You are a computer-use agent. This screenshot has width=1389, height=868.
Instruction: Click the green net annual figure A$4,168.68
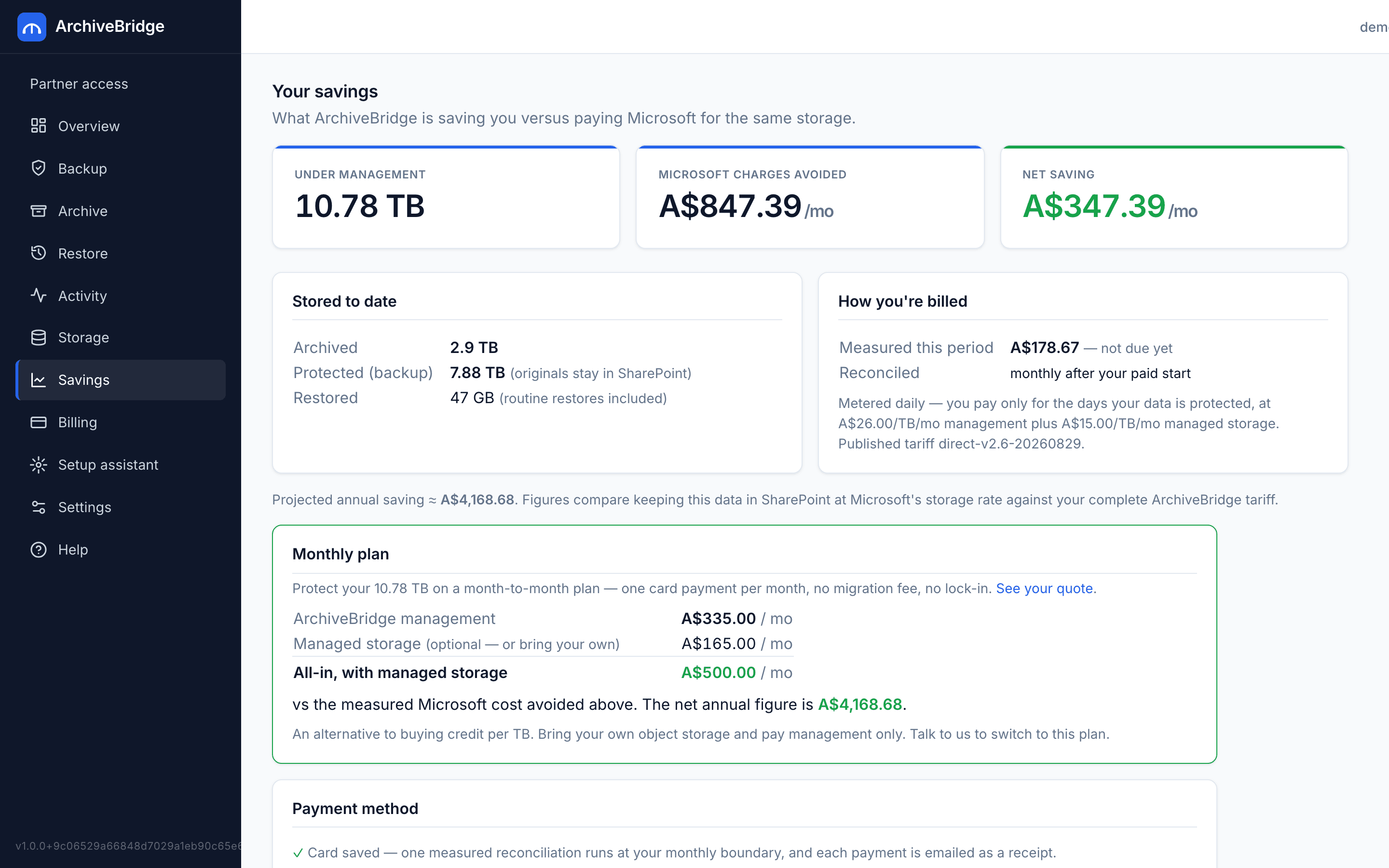pyautogui.click(x=860, y=705)
